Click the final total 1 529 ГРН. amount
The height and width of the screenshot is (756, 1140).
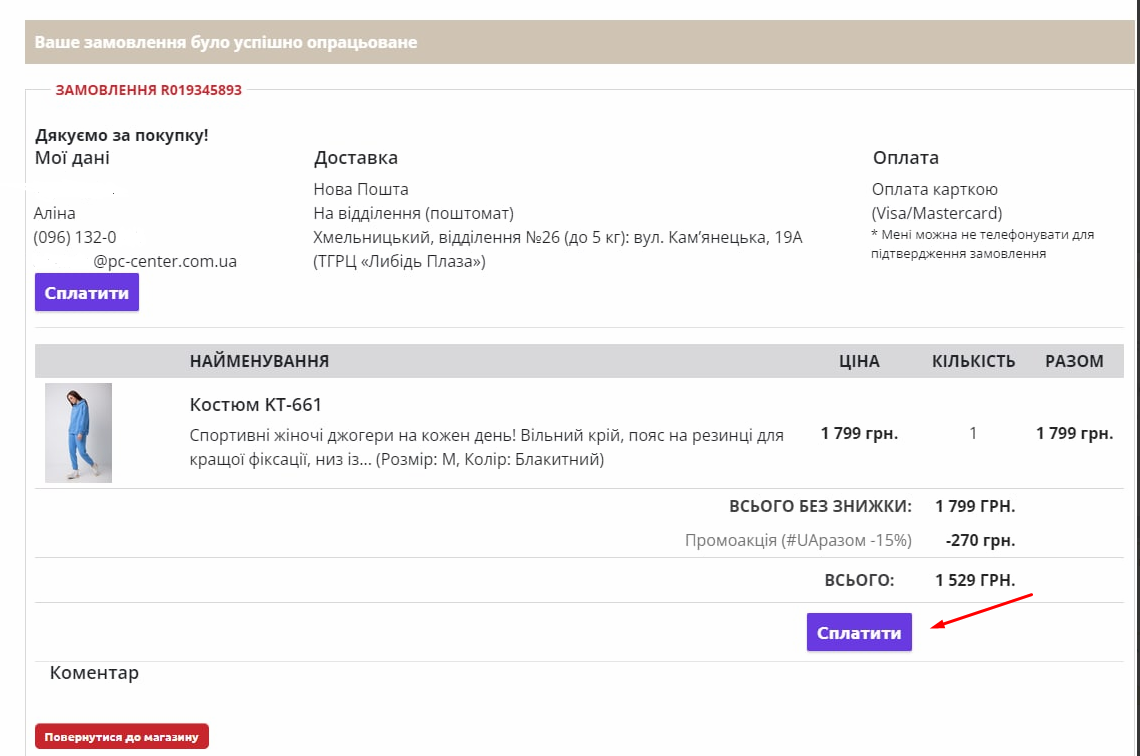click(x=975, y=580)
